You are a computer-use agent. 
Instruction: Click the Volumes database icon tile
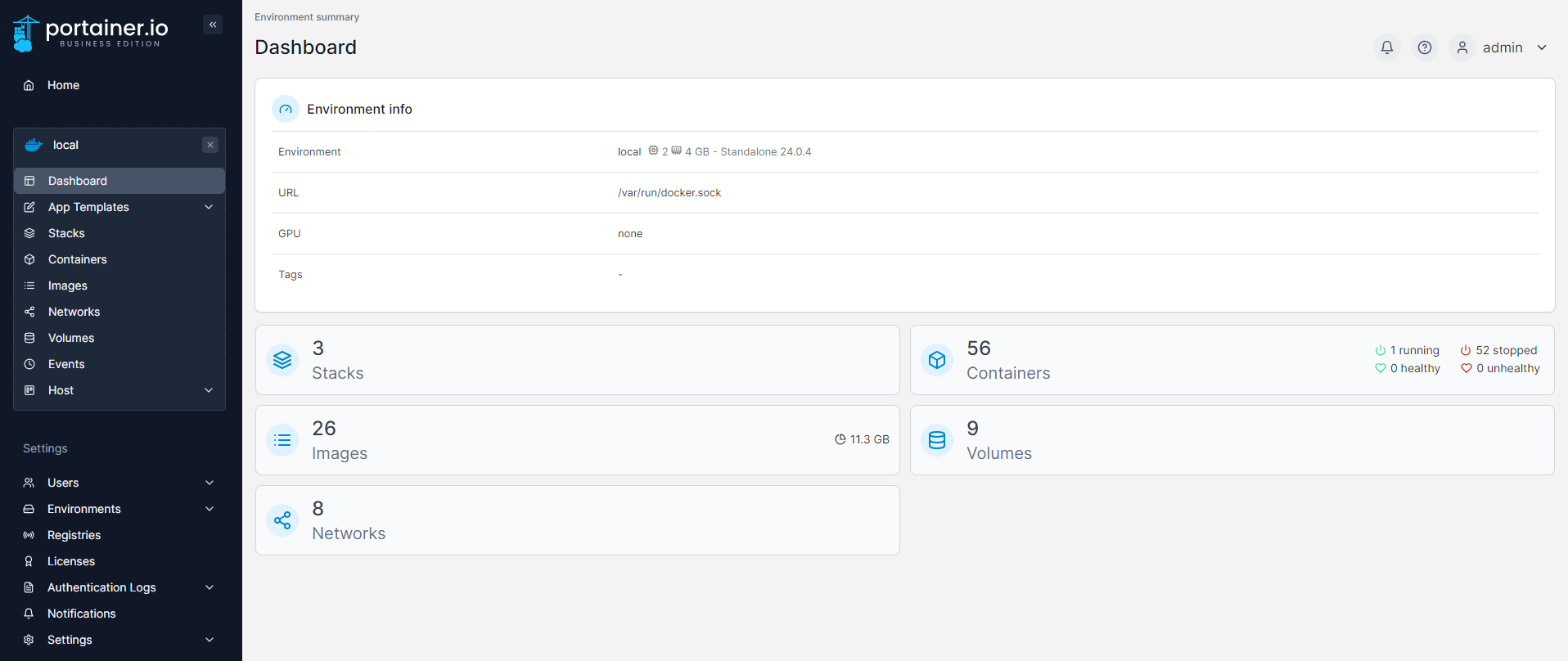click(937, 440)
